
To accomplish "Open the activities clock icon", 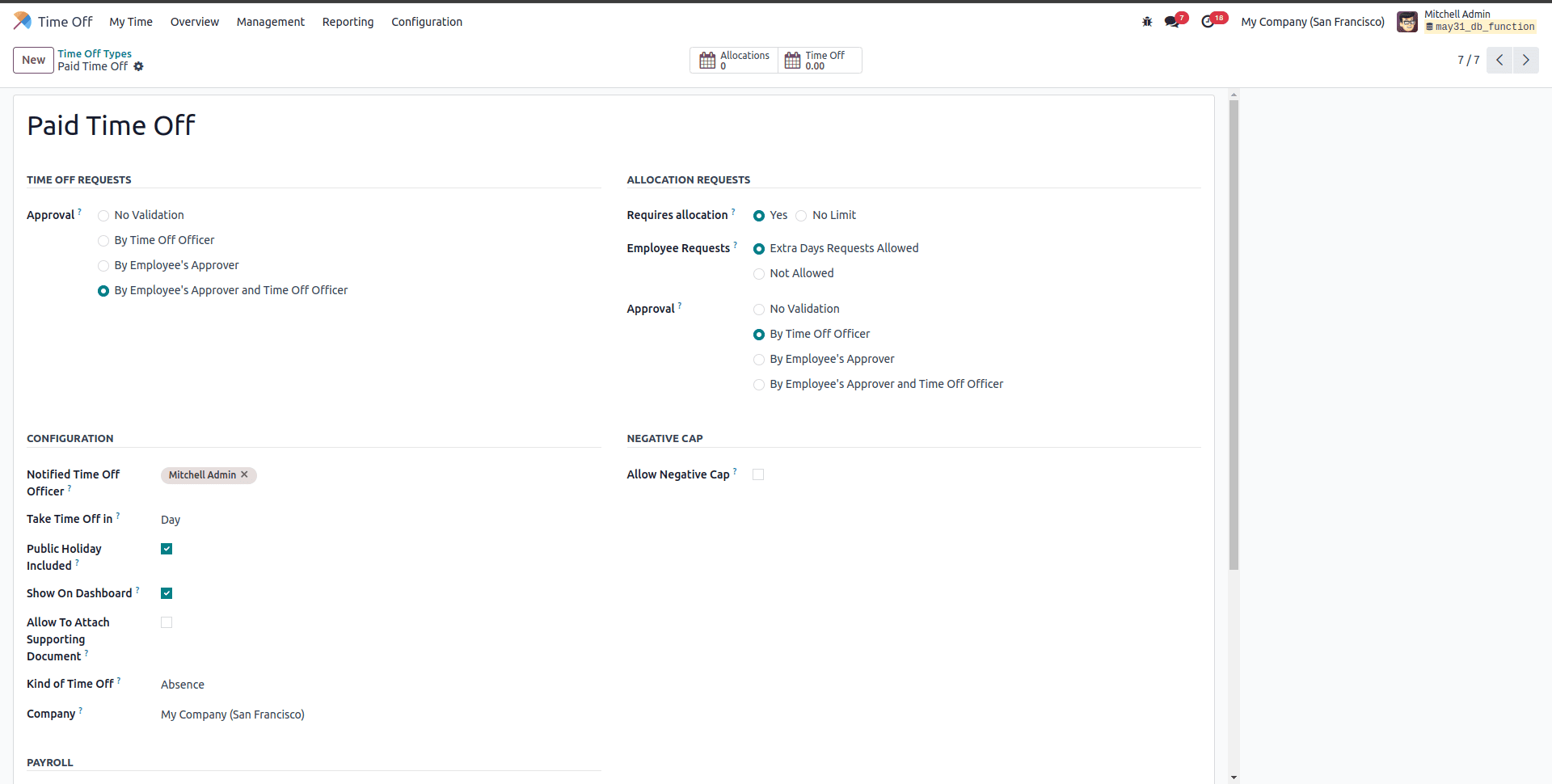I will pos(1208,22).
